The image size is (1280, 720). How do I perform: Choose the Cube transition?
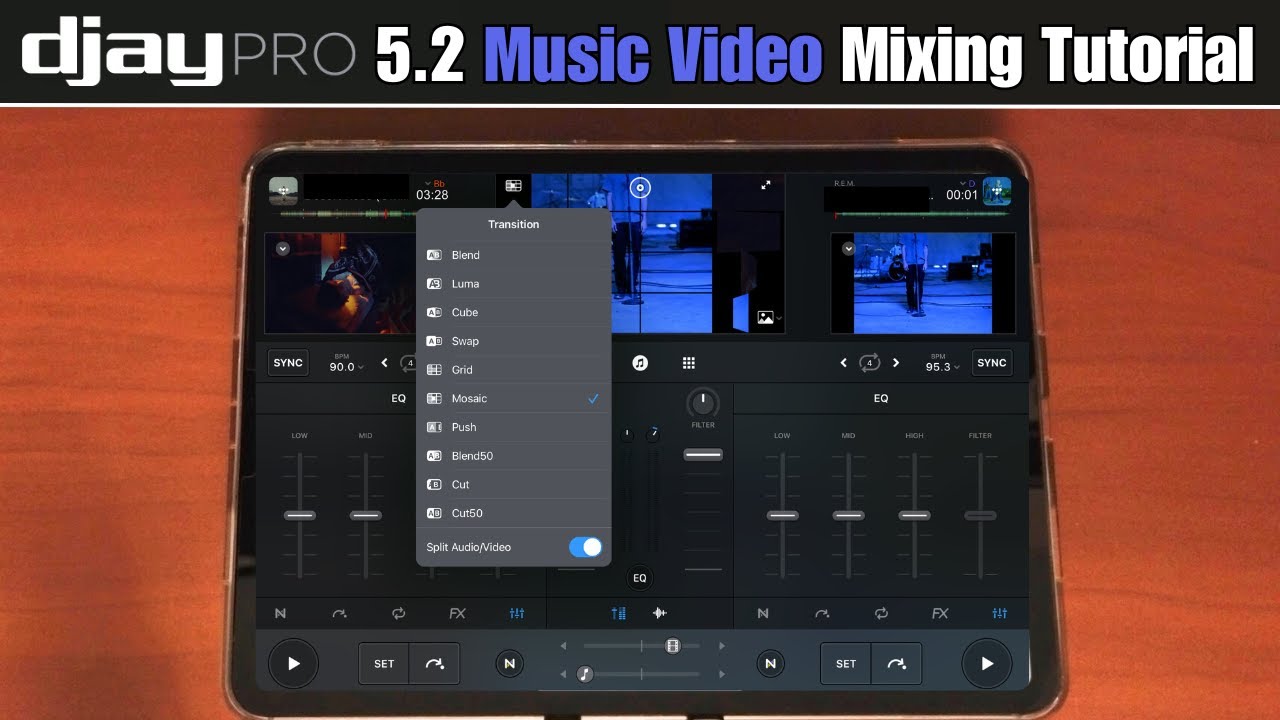(513, 312)
